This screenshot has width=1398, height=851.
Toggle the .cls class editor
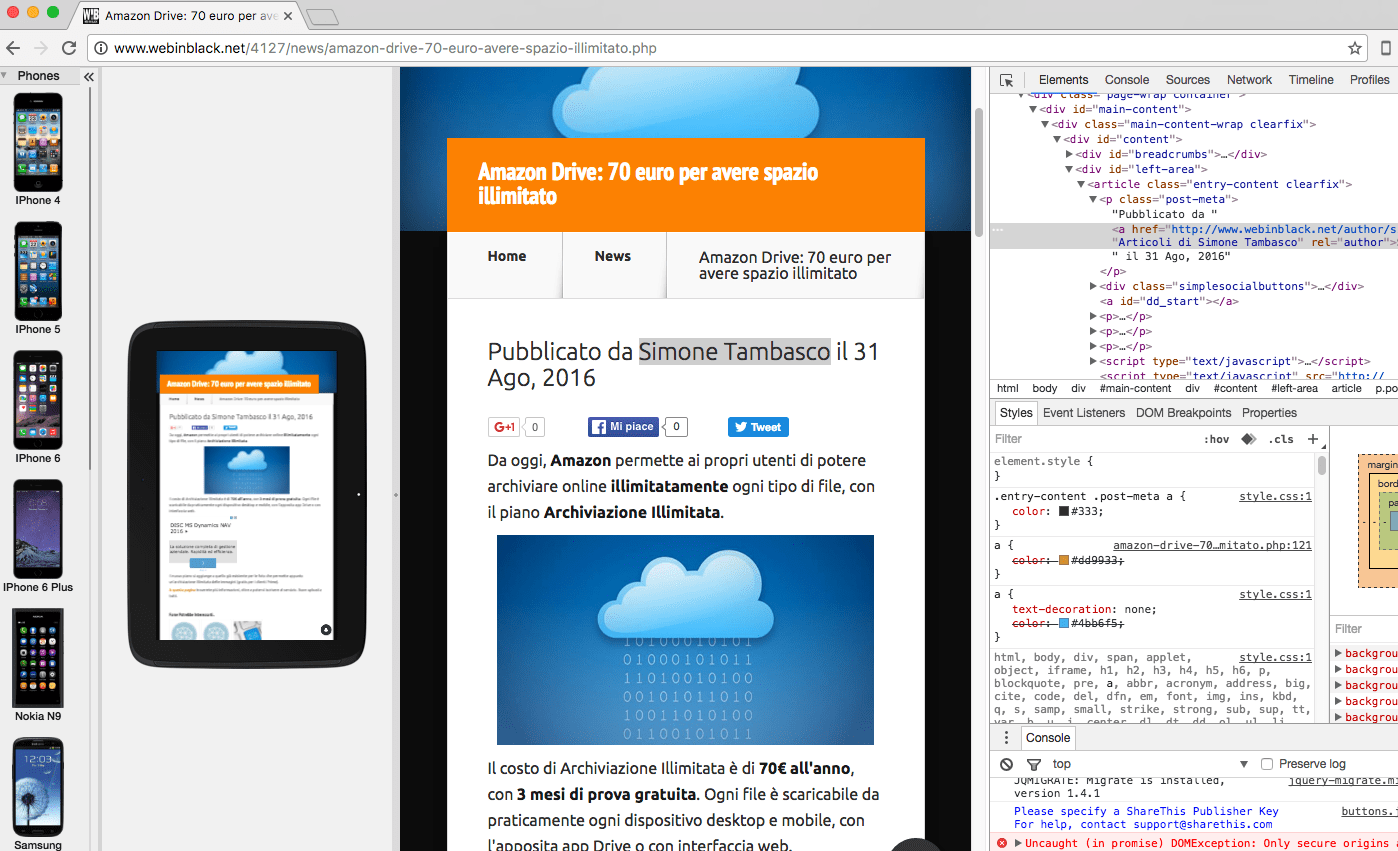click(x=1281, y=439)
